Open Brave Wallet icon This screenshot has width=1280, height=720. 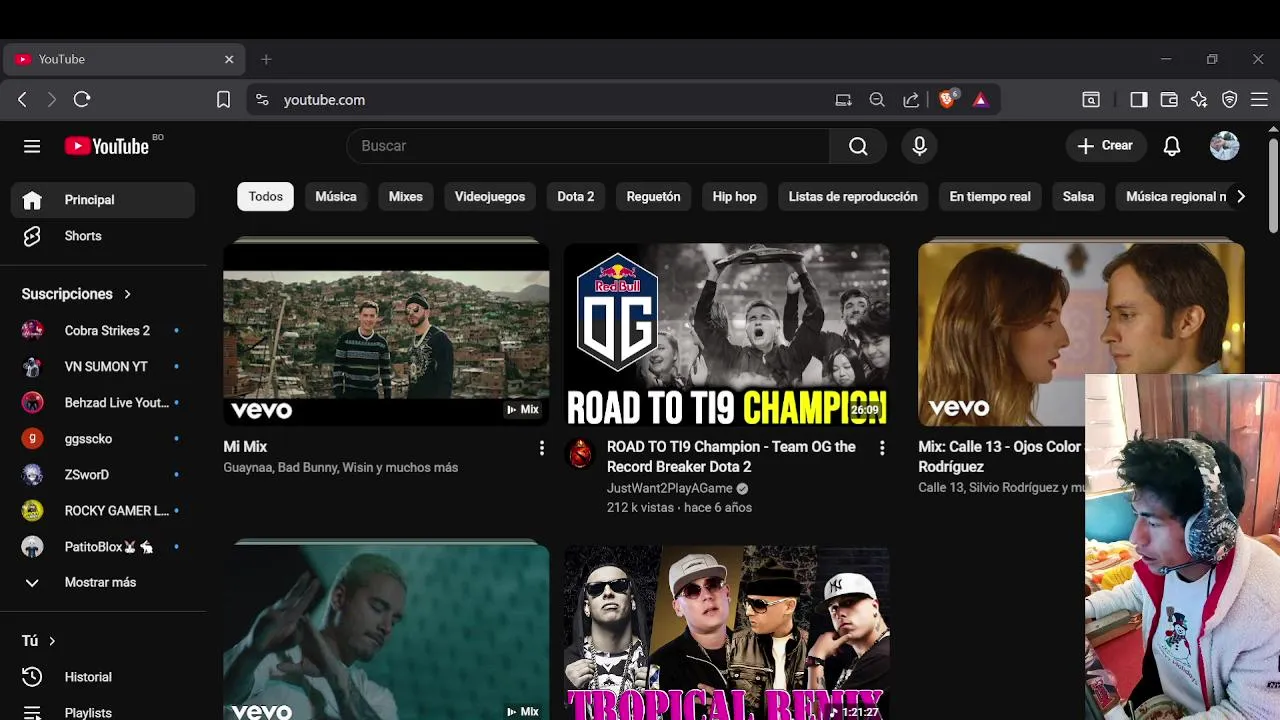1168,99
